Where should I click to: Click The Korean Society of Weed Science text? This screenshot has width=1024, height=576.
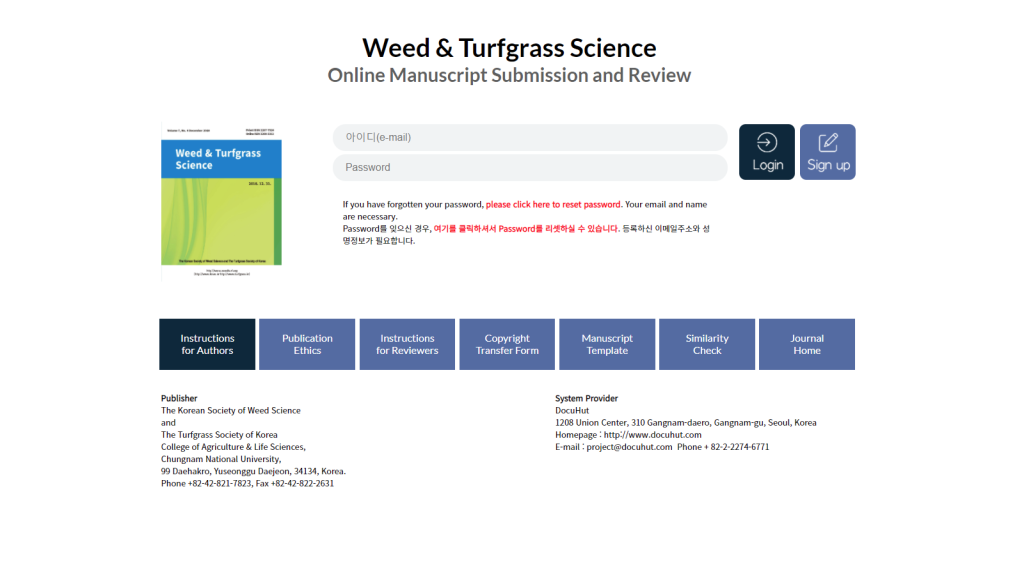click(231, 411)
